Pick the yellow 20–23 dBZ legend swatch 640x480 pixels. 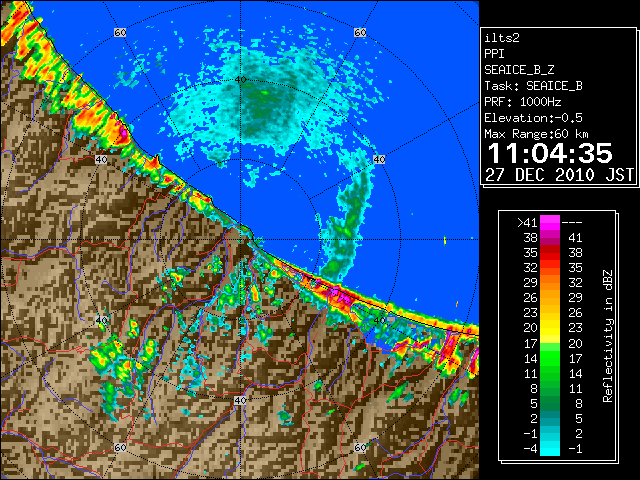[550, 328]
